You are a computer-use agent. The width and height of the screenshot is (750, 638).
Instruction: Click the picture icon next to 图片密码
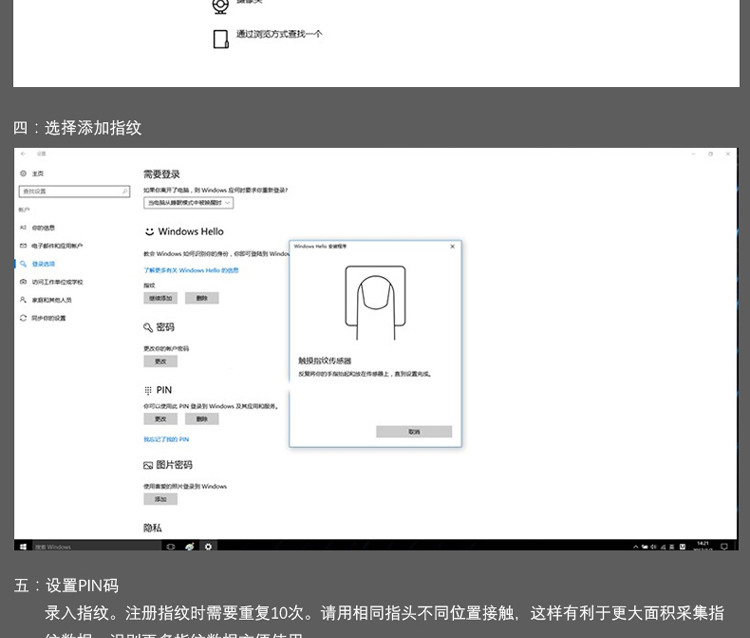148,465
